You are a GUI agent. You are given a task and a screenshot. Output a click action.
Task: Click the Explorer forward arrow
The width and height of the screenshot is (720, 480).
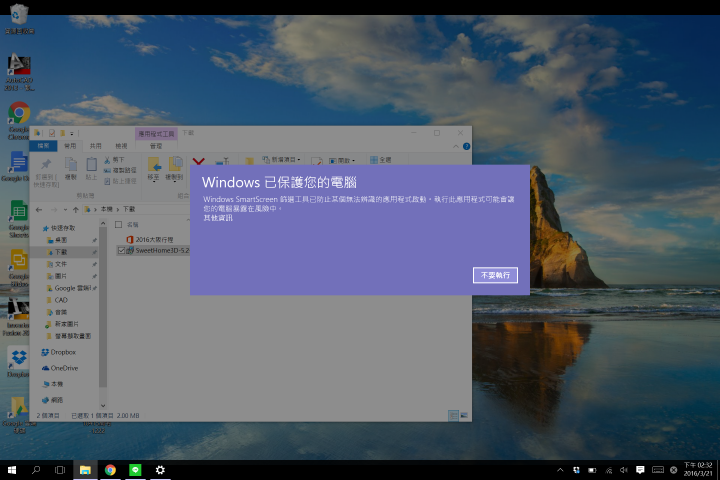tap(54, 209)
